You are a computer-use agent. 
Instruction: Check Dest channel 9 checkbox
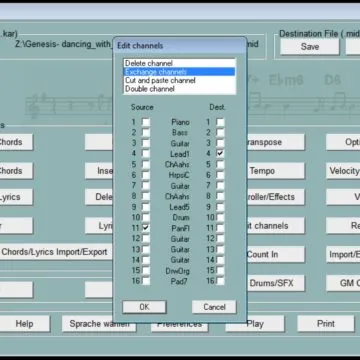(220, 207)
